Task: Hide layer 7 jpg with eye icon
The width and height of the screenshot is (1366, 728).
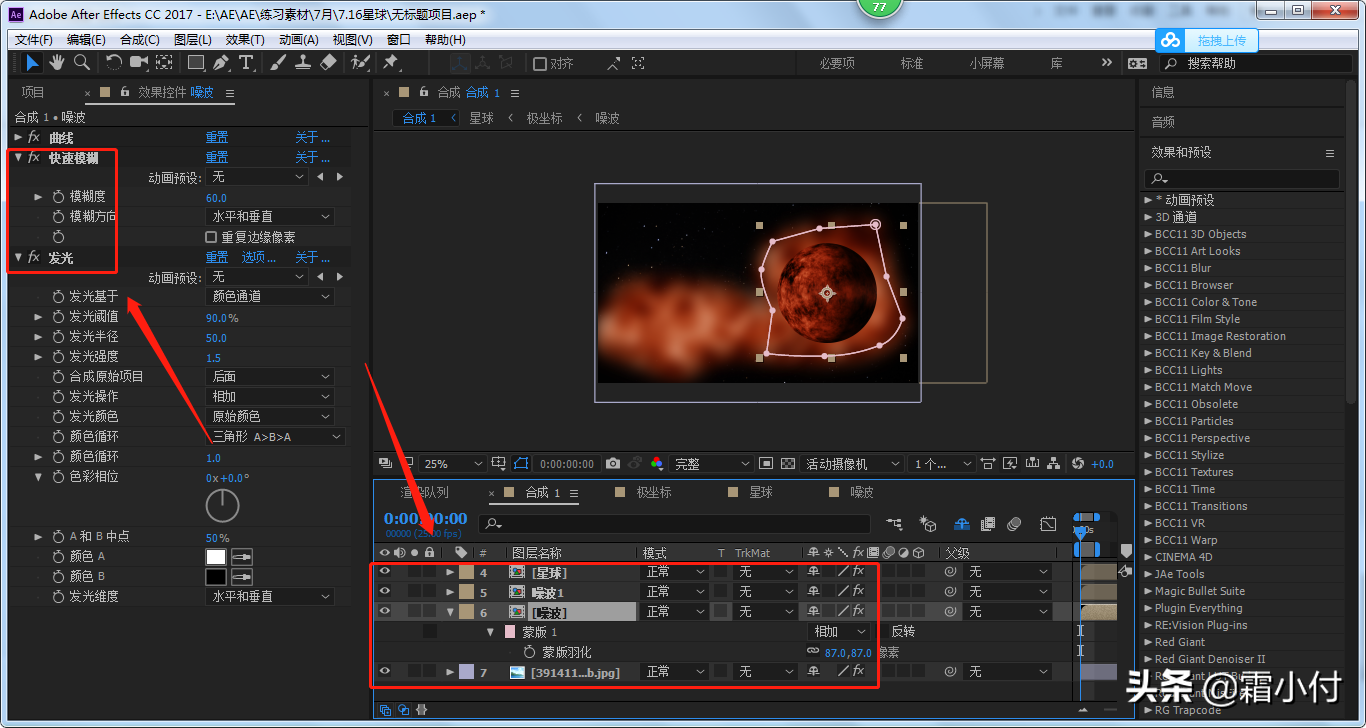Action: point(385,672)
